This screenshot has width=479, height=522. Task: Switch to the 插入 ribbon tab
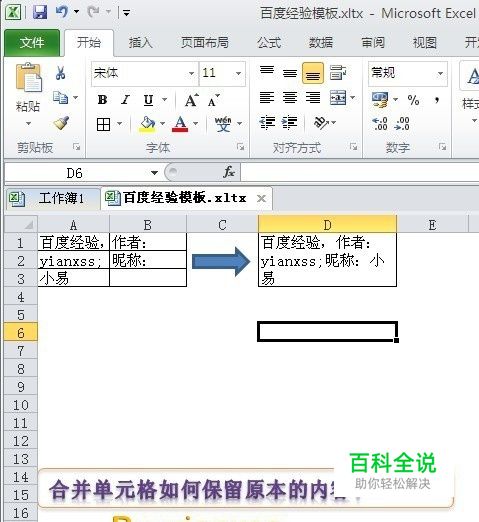click(x=140, y=43)
